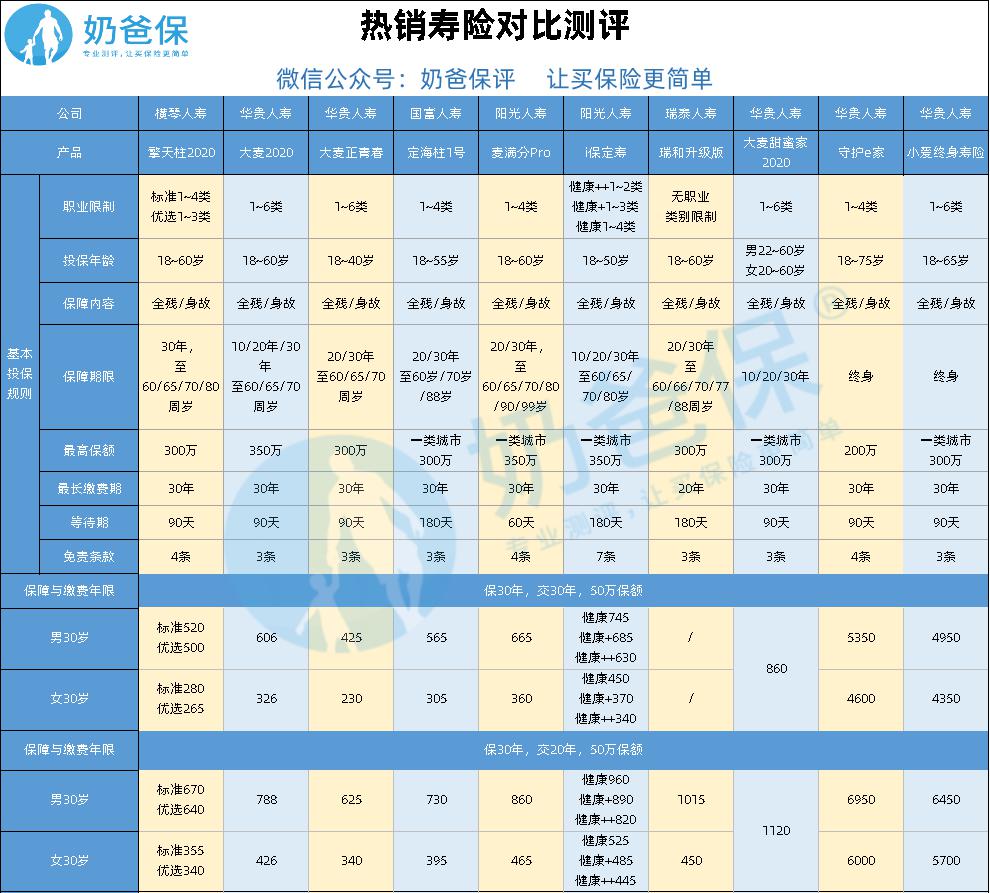This screenshot has width=990, height=893.
Task: Select the product cell 小爱终身寿险
Action: (x=946, y=153)
